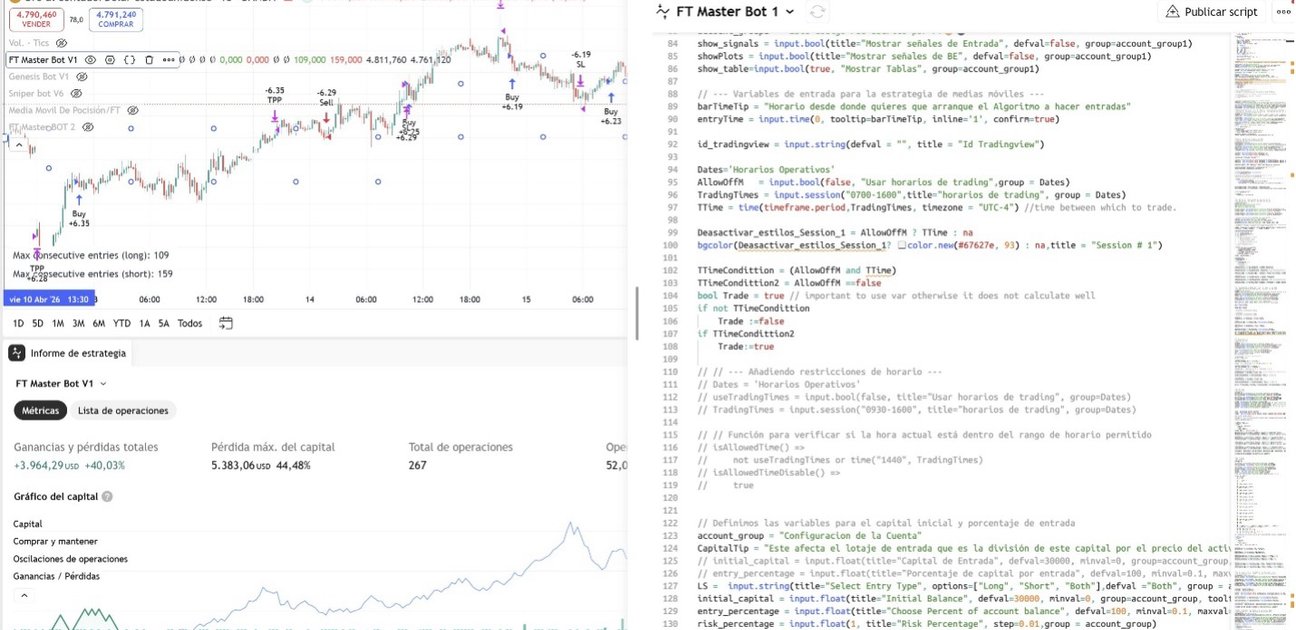Screen dimensions: 1296x630
Task: Open more options dots for FT Master Bot V1
Action: 168,61
